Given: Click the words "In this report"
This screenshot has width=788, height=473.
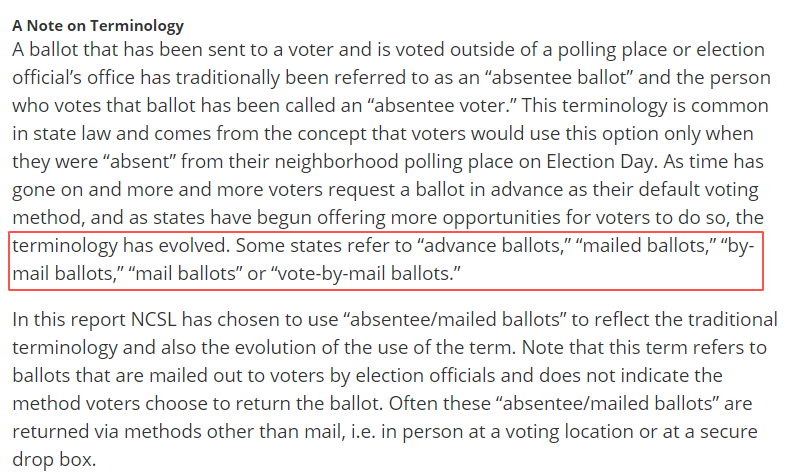Looking at the screenshot, I should coord(66,320).
